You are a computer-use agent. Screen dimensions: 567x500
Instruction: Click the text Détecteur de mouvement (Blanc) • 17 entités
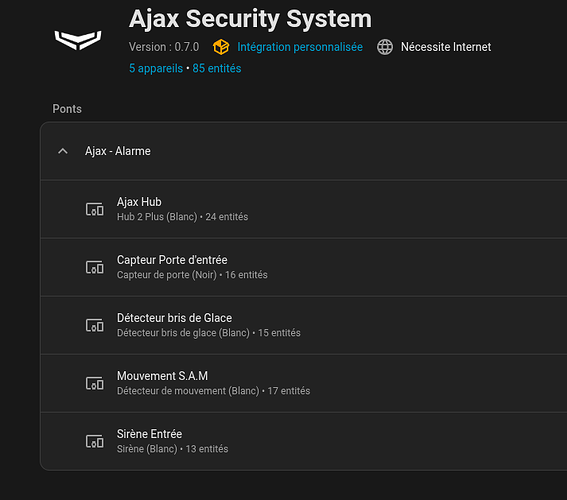(x=213, y=391)
